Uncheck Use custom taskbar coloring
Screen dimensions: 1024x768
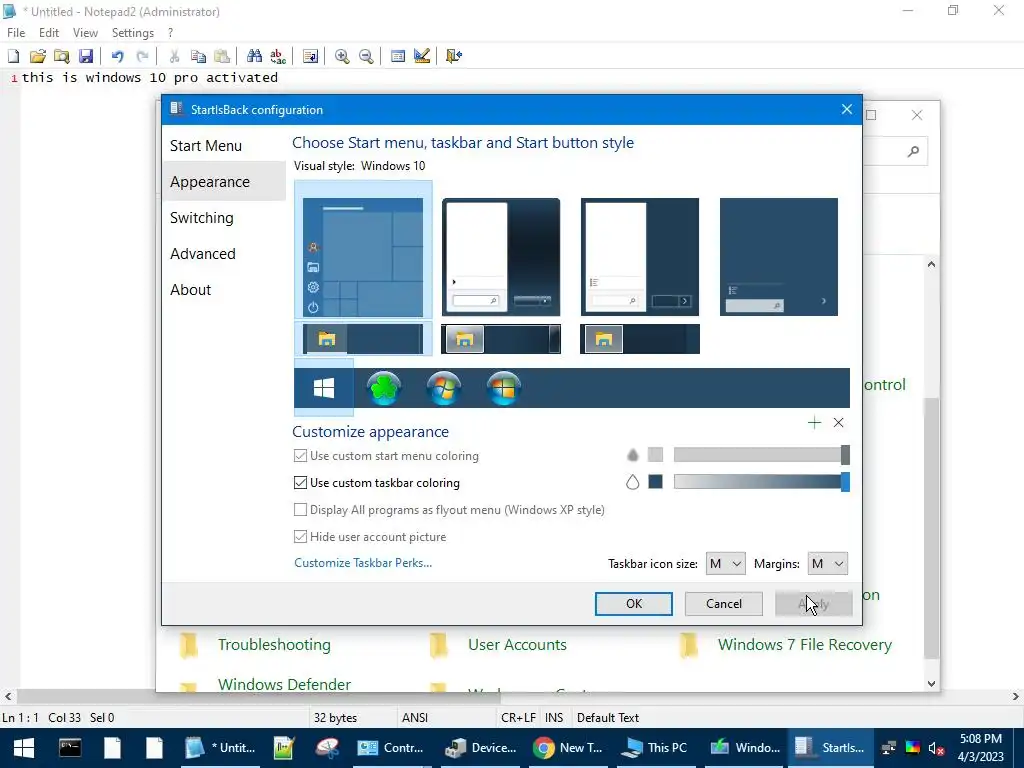300,483
